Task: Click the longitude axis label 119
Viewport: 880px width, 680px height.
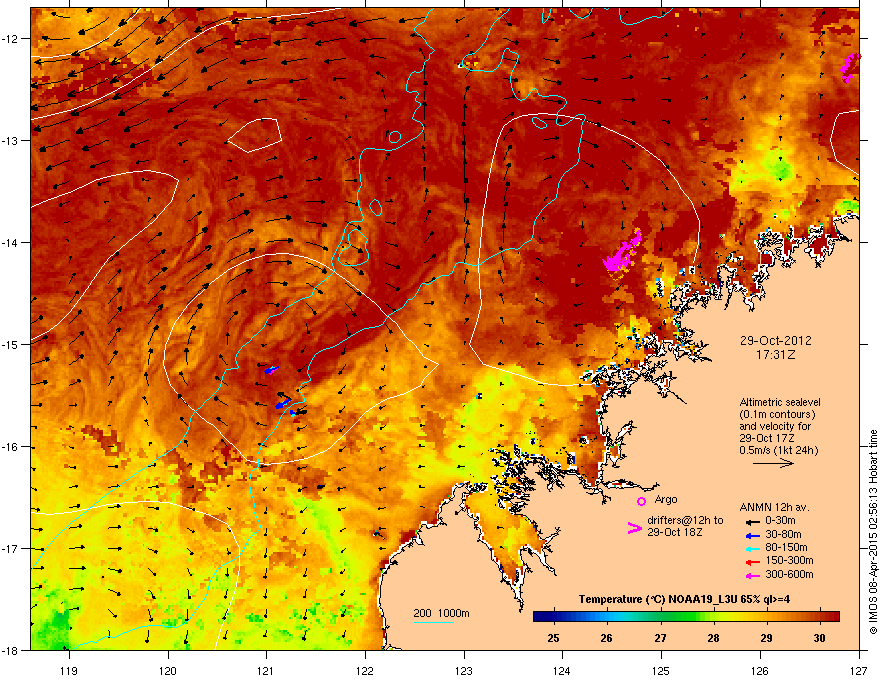Action: point(69,670)
